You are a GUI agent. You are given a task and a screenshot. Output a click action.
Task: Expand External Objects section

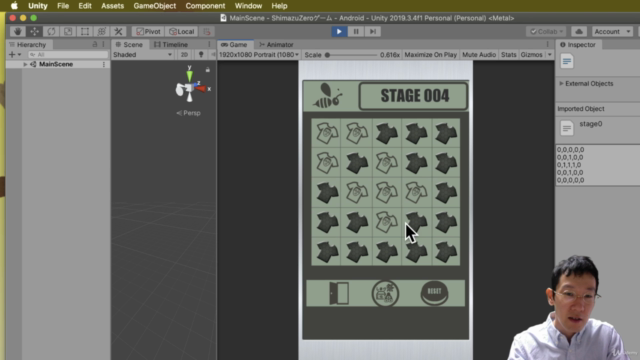(x=561, y=83)
